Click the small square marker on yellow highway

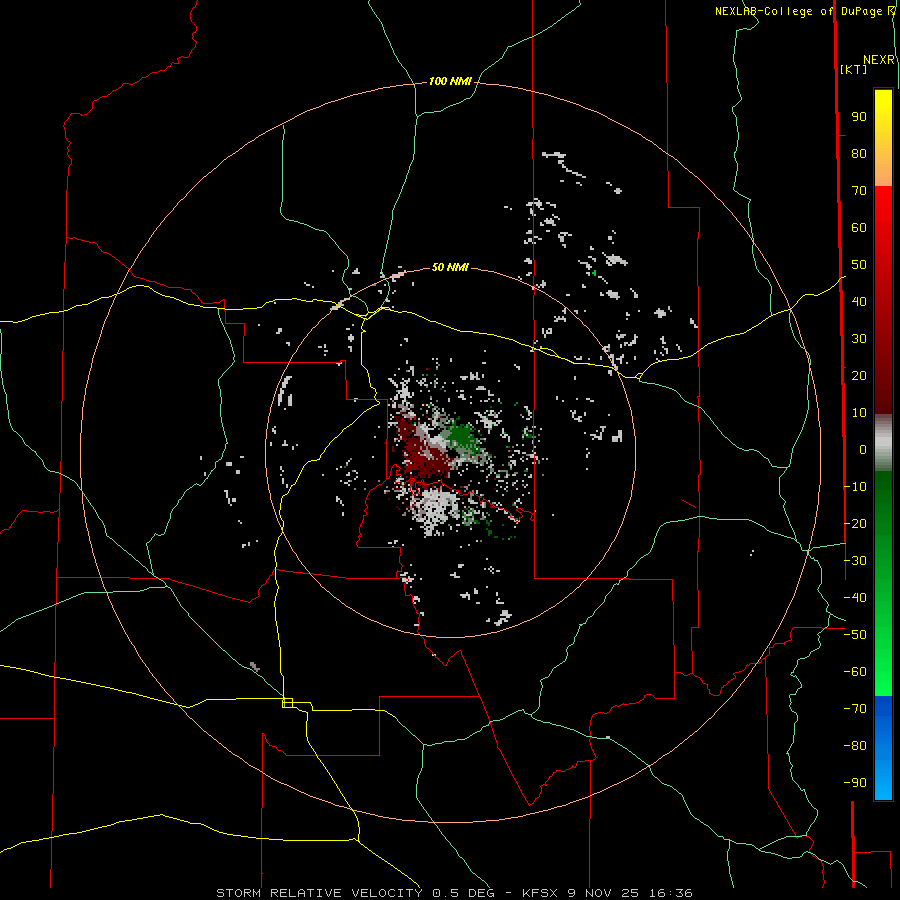click(x=288, y=703)
